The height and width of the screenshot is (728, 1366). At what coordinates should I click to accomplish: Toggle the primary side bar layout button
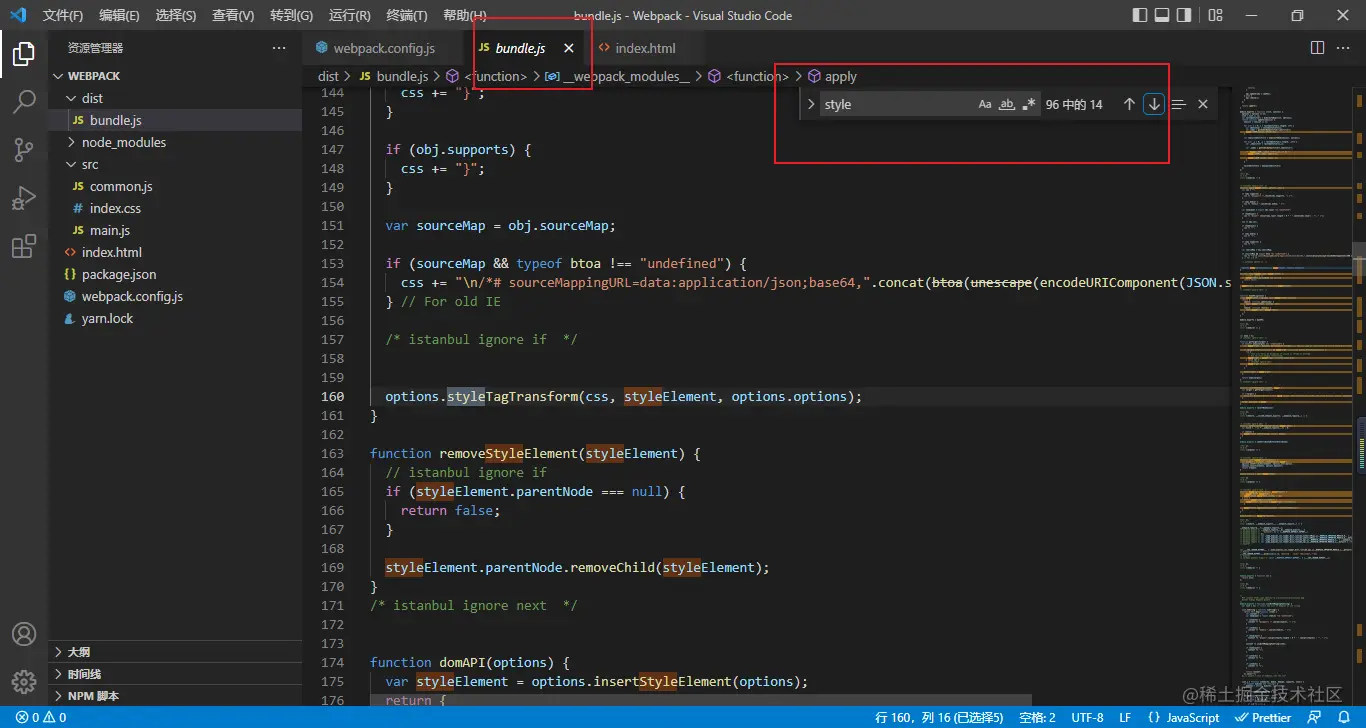pyautogui.click(x=1140, y=15)
